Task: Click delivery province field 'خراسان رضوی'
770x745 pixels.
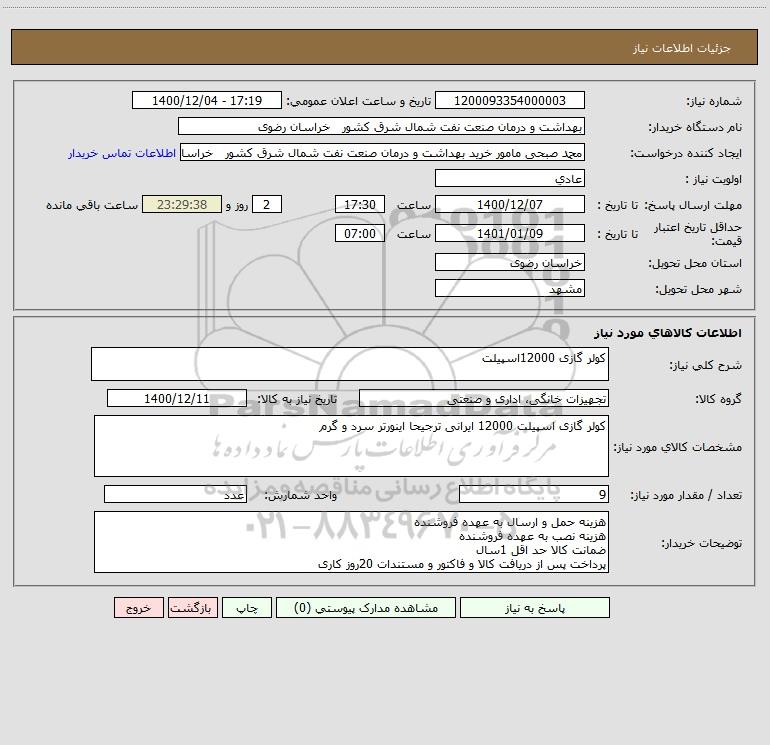Action: [510, 262]
